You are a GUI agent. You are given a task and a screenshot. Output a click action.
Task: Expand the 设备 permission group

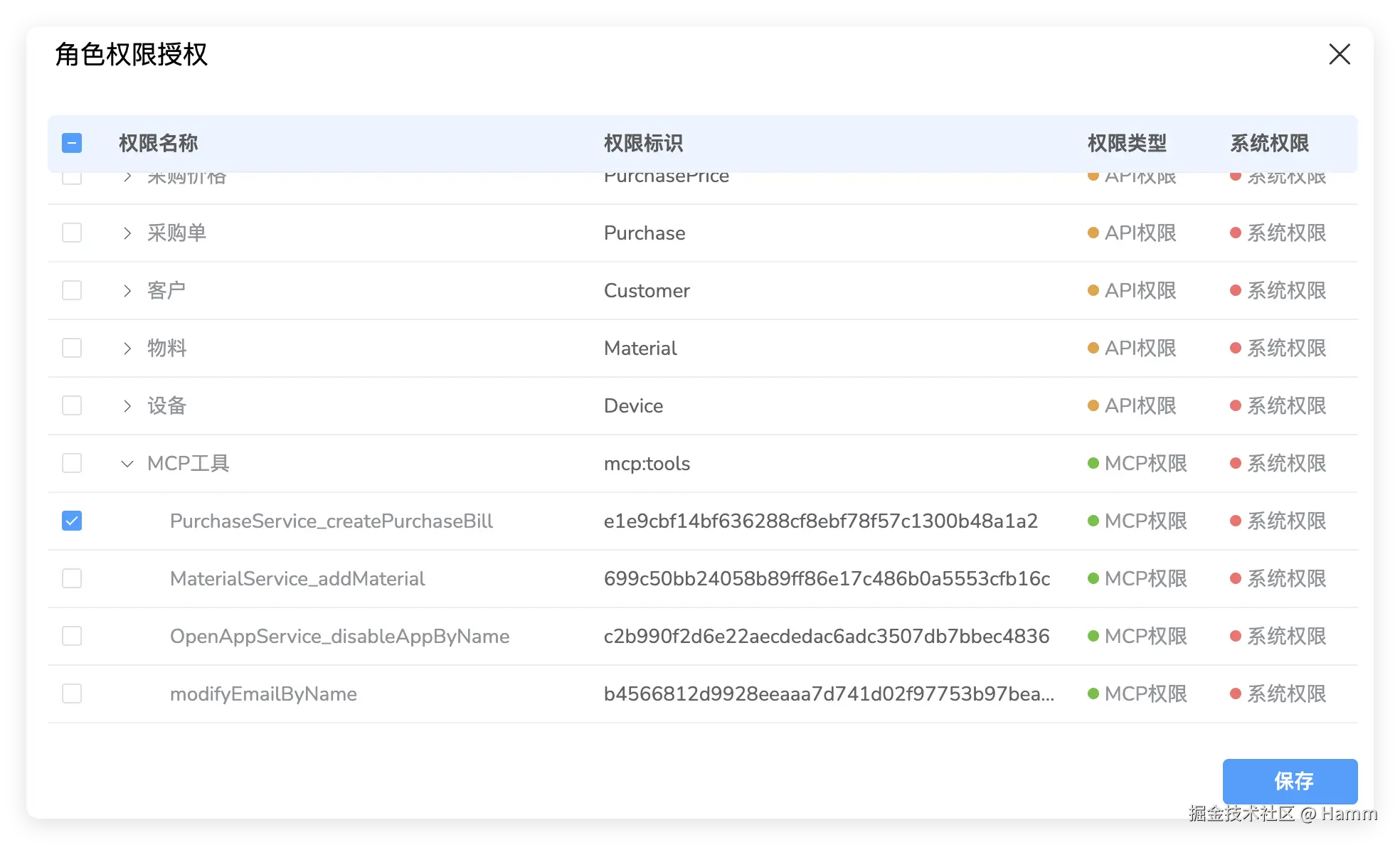tap(127, 406)
